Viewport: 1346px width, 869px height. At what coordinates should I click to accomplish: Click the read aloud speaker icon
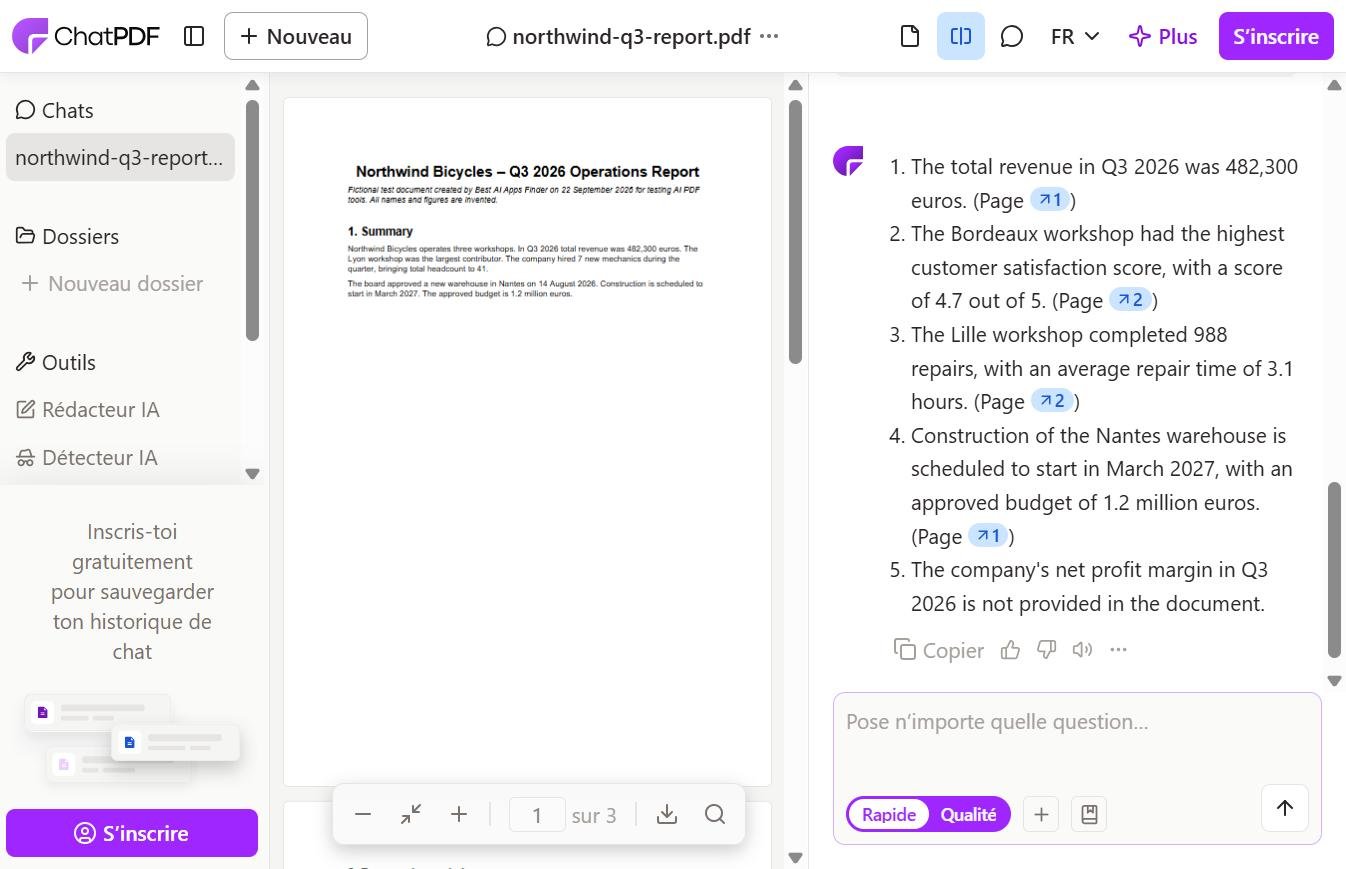coord(1082,650)
